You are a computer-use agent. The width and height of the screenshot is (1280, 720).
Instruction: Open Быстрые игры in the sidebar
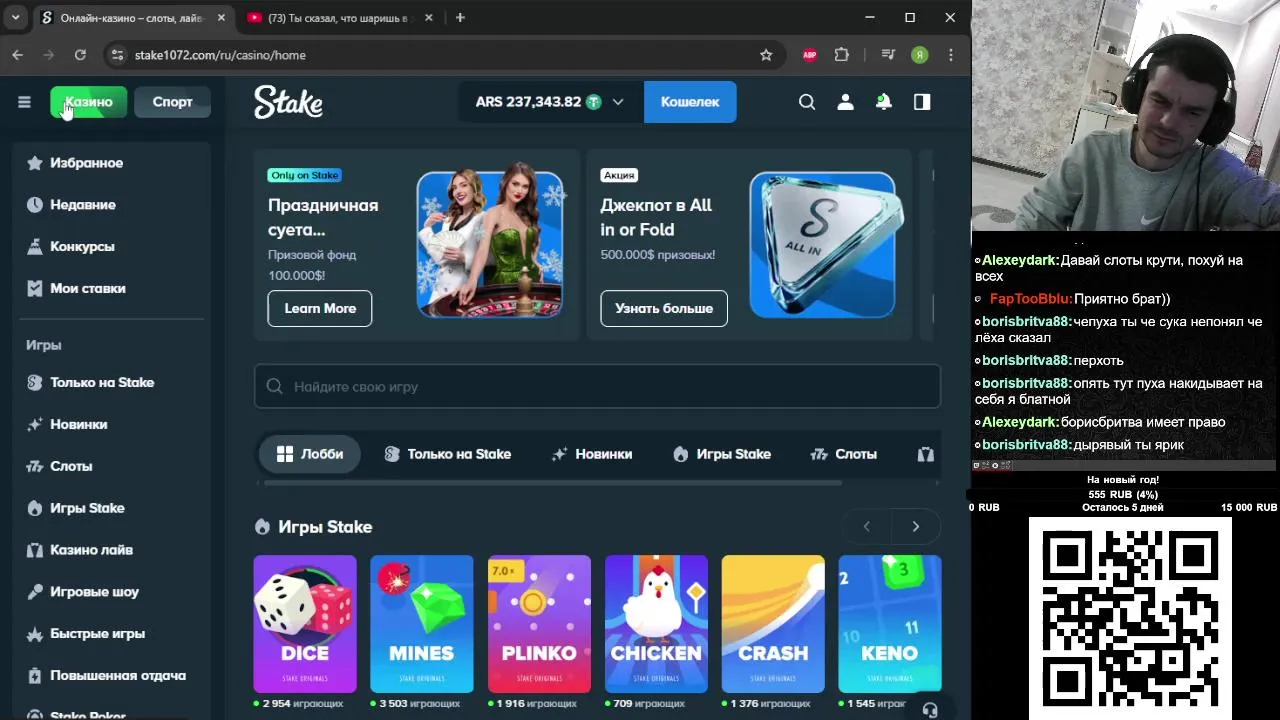tap(112, 635)
